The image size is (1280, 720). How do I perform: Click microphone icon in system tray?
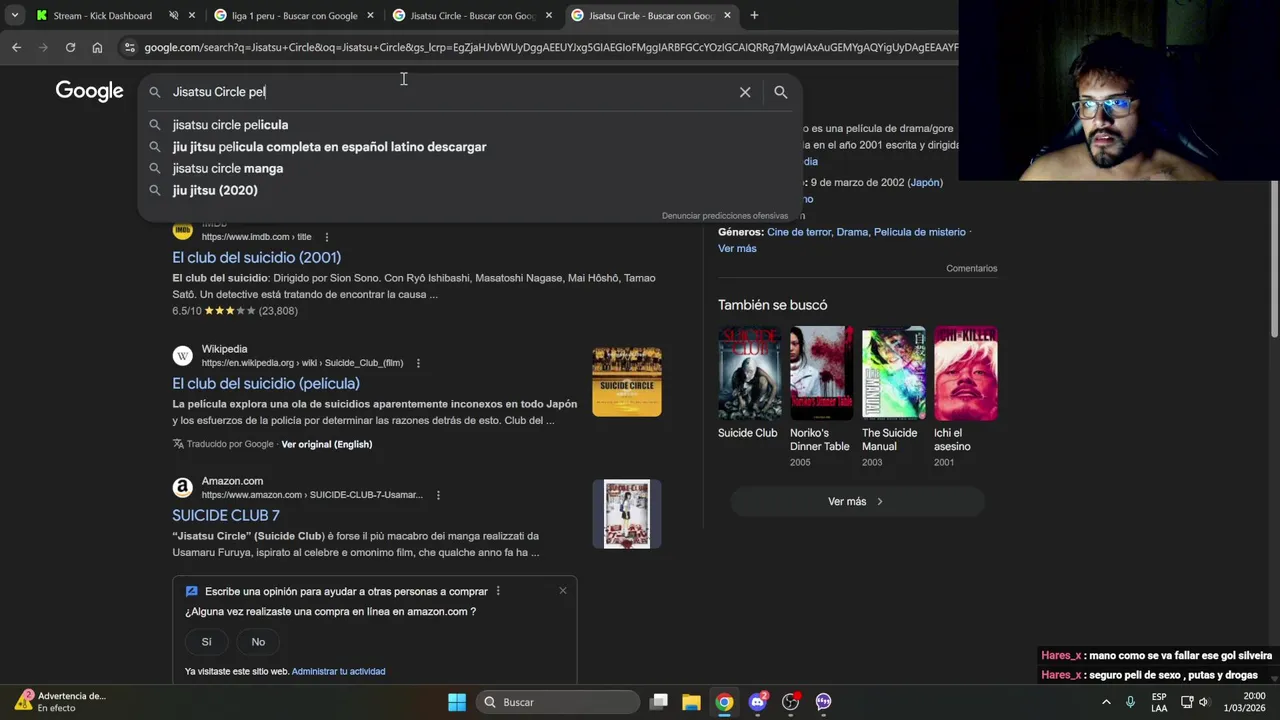[x=1130, y=702]
